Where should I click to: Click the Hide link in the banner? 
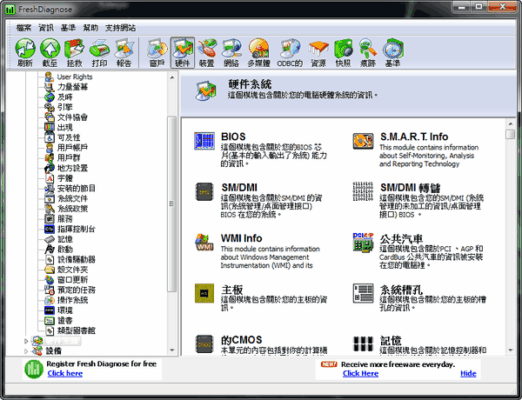(468, 374)
